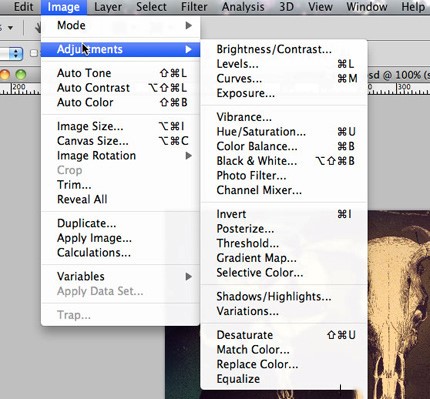Open the 3D menu
Viewport: 430px width, 399px height.
point(286,7)
